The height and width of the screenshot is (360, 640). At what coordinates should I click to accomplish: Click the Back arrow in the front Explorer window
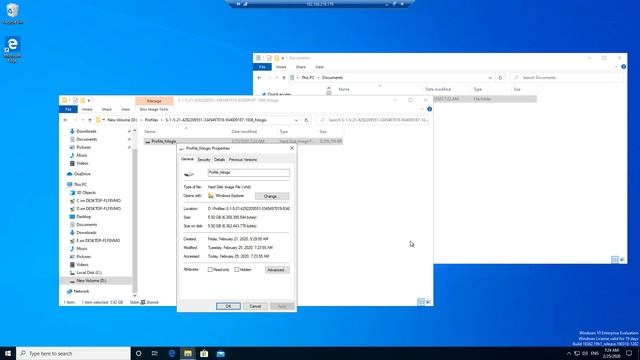coord(66,120)
